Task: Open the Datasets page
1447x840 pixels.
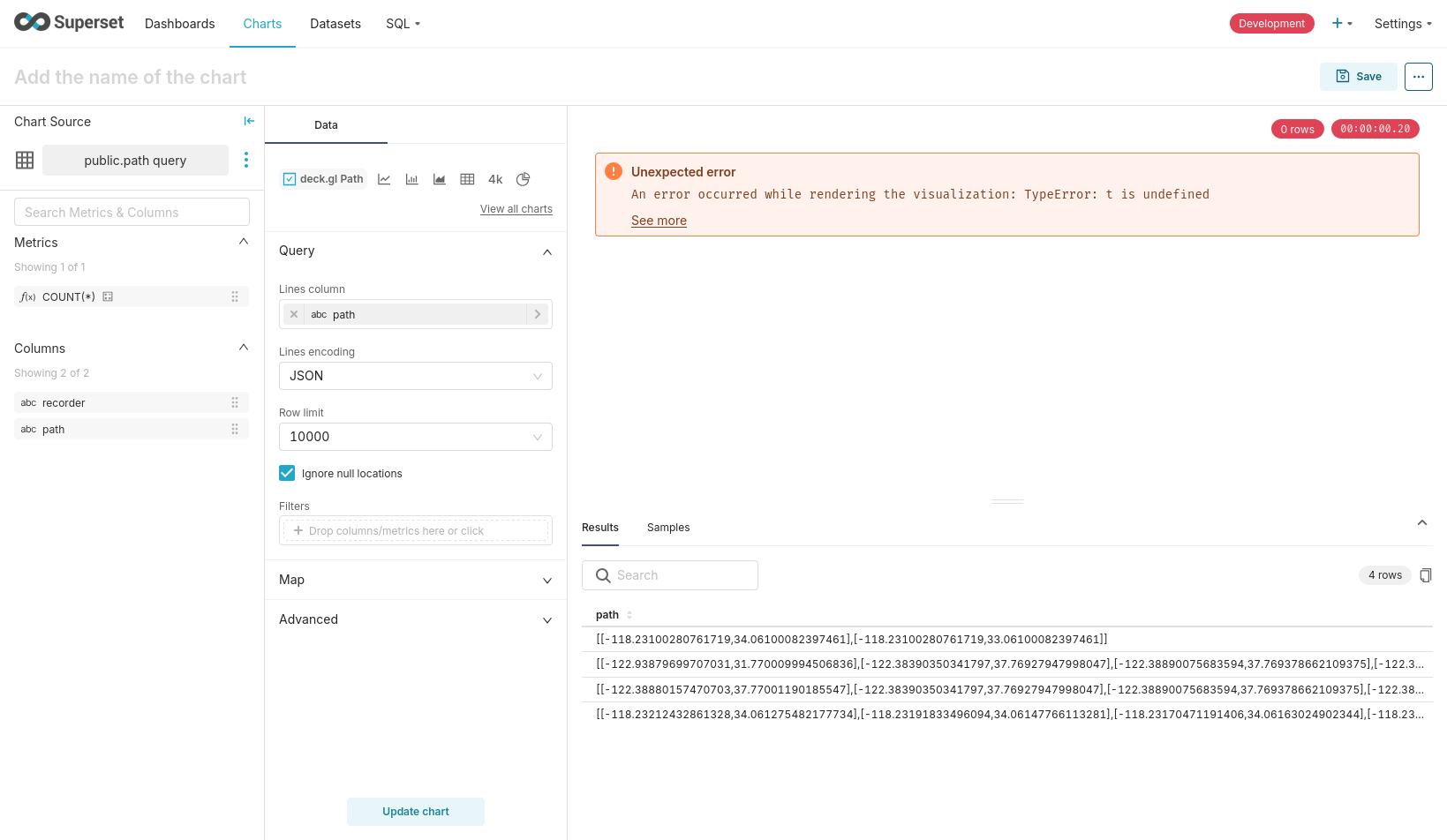Action: 335,24
